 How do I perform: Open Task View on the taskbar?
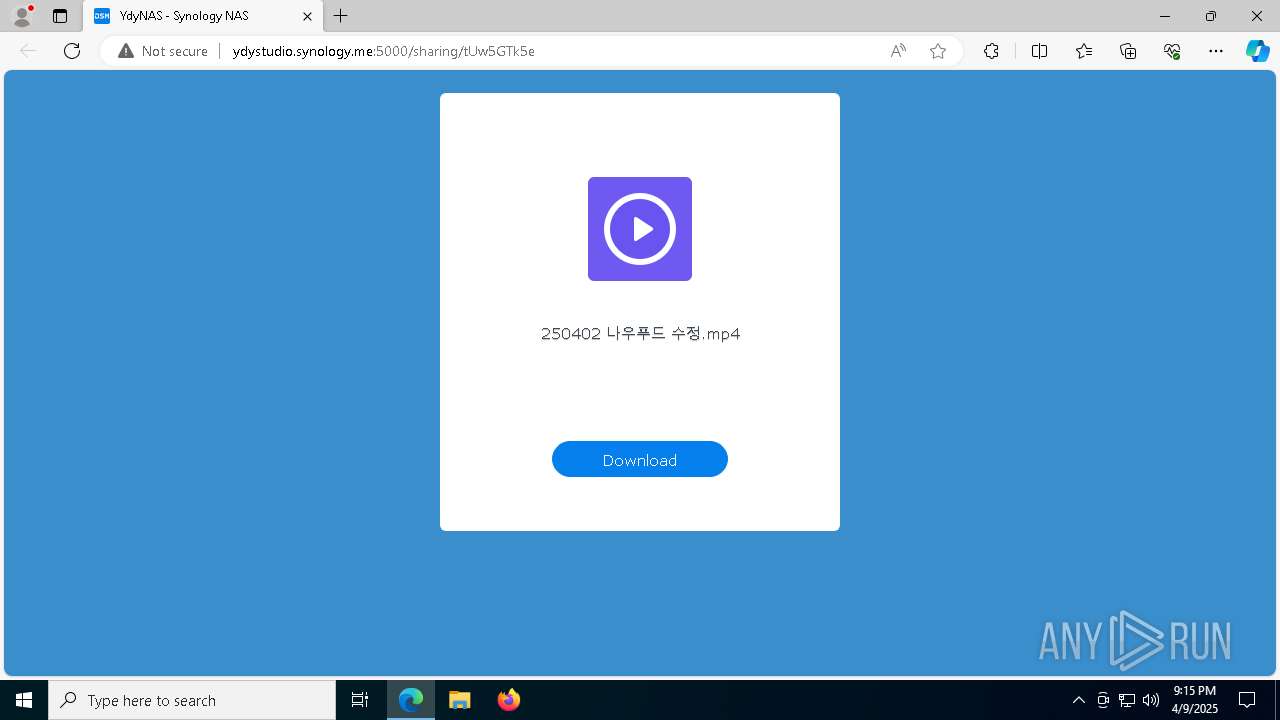360,700
